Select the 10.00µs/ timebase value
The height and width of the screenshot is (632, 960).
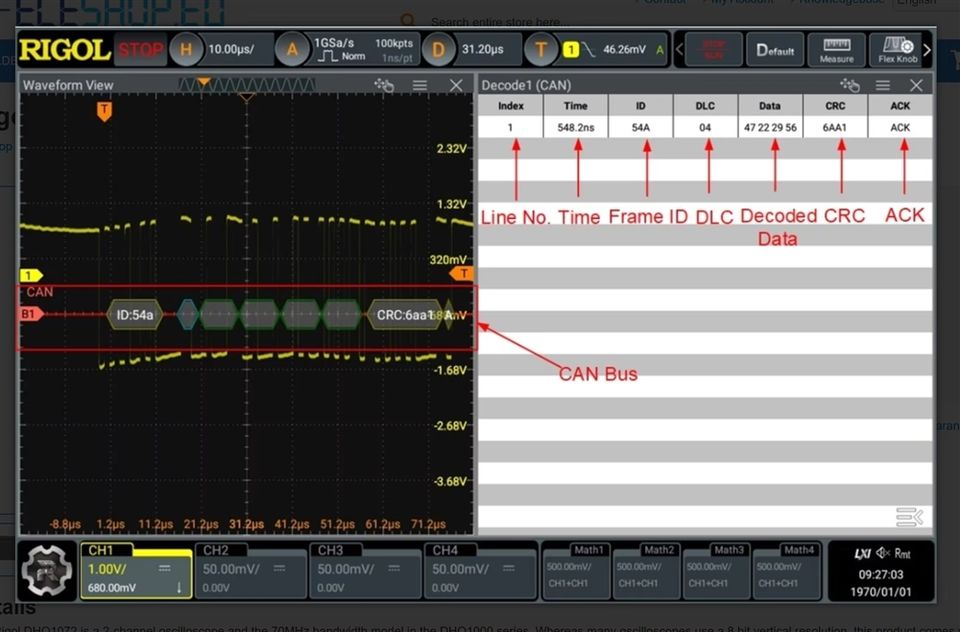[231, 50]
